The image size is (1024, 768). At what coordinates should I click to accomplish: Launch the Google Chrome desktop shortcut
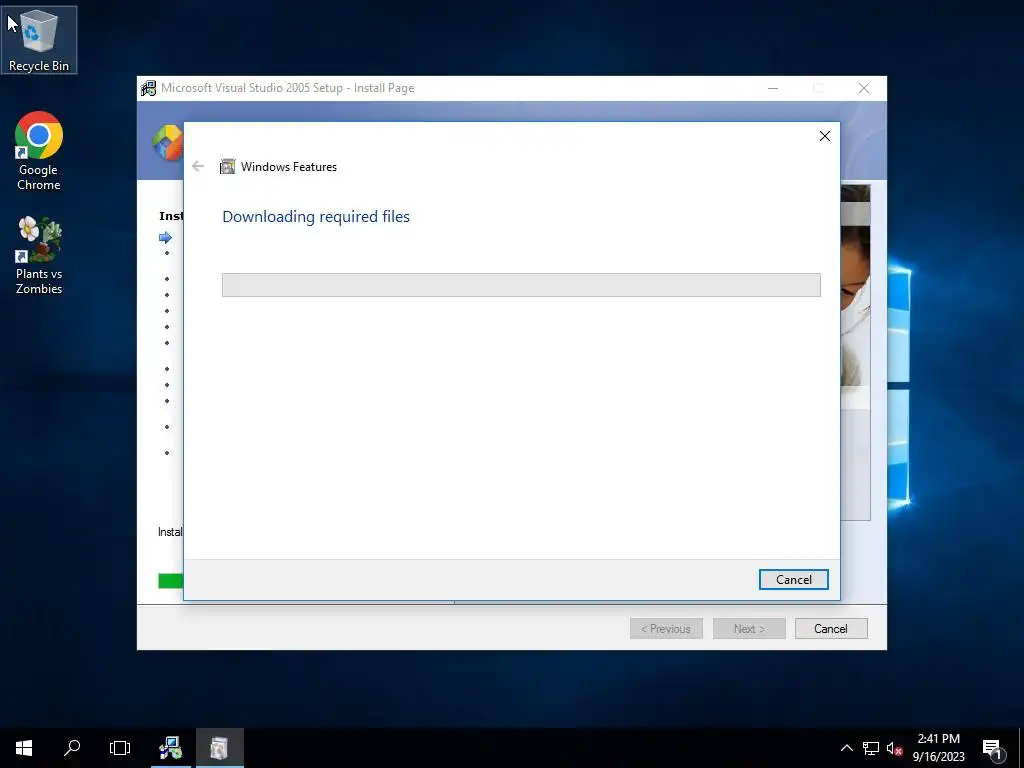39,151
